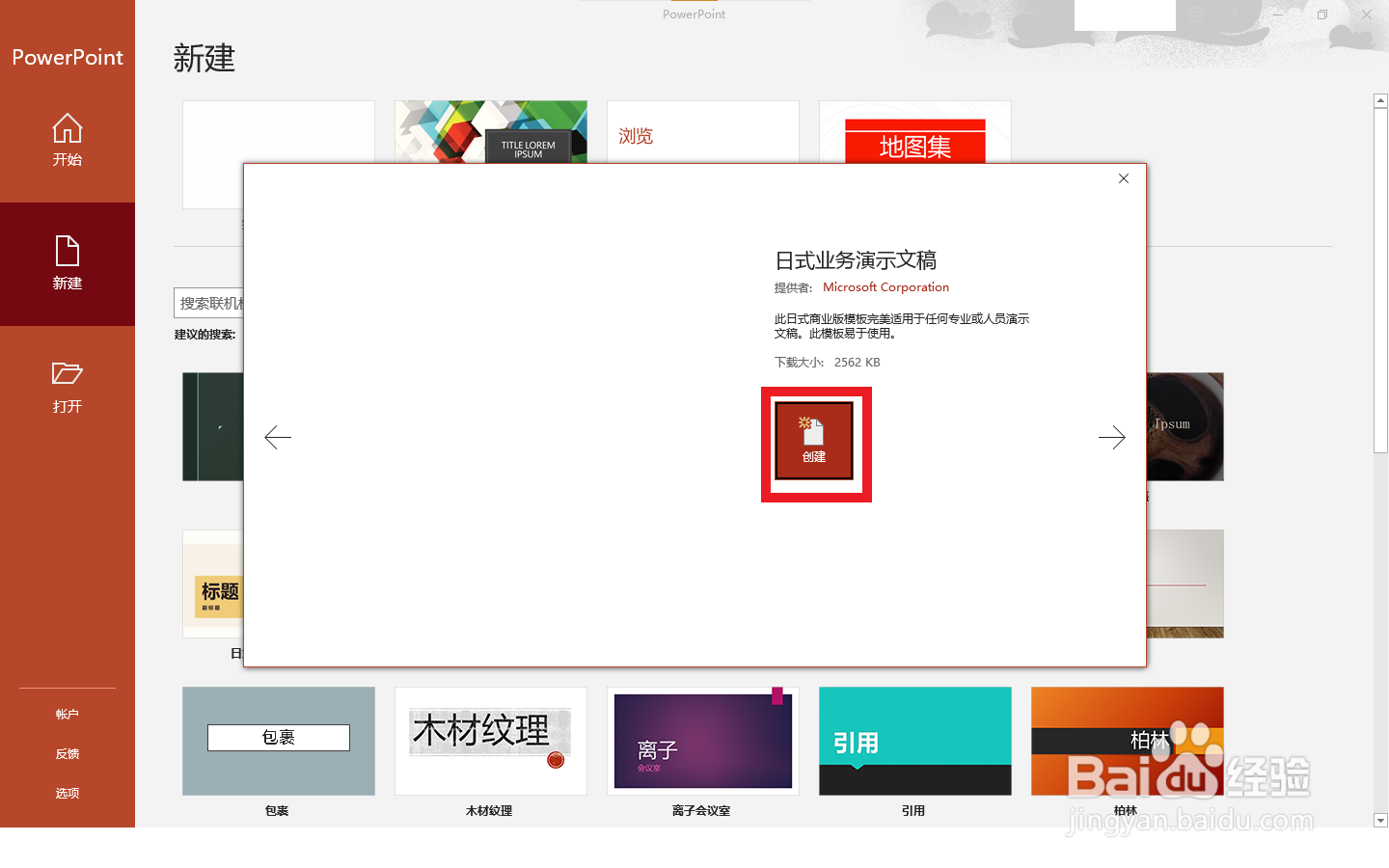1389x868 pixels.
Task: Choose the 柏林 template
Action: click(x=1128, y=741)
